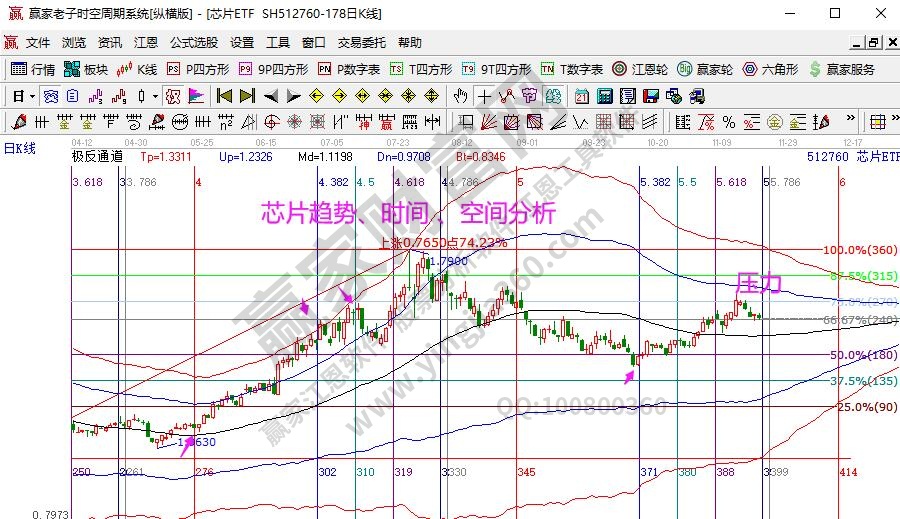Toggle the crosshair cursor mode
Screen dimensions: 900x519
[x=484, y=96]
